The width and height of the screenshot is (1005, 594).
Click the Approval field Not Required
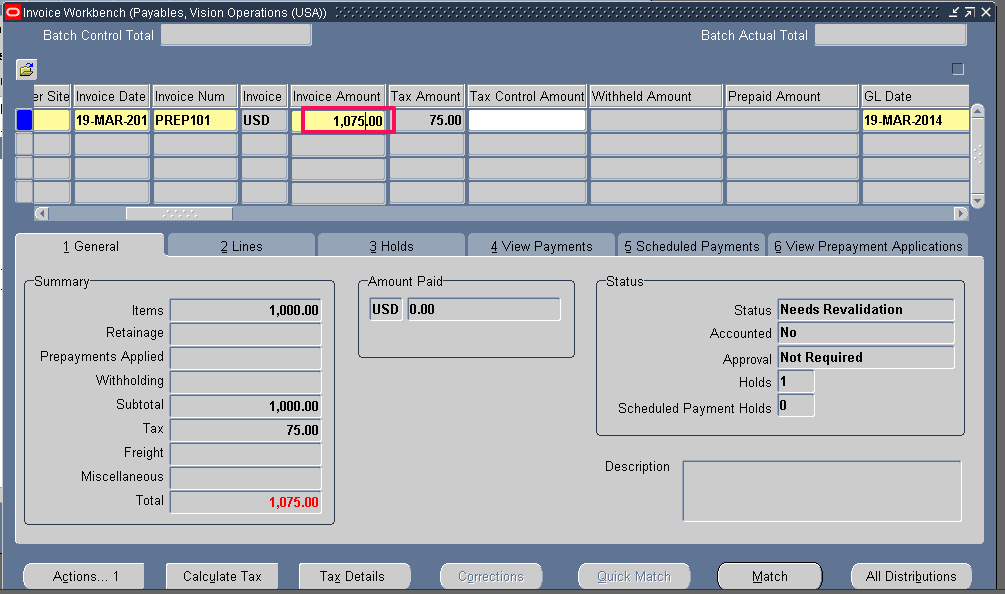866,358
